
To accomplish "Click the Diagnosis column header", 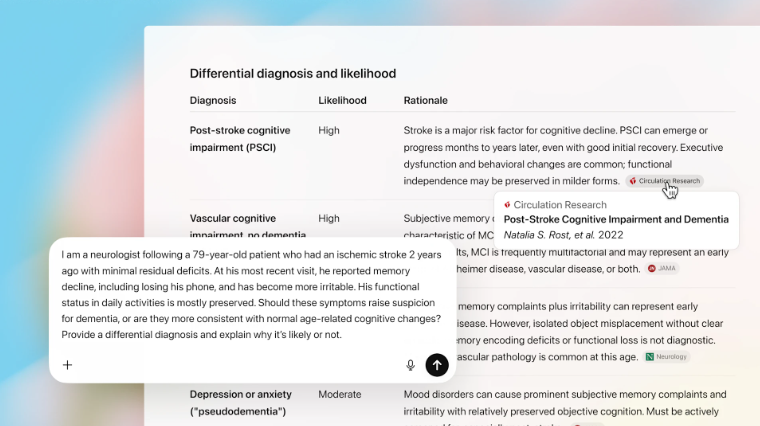I will (x=213, y=101).
